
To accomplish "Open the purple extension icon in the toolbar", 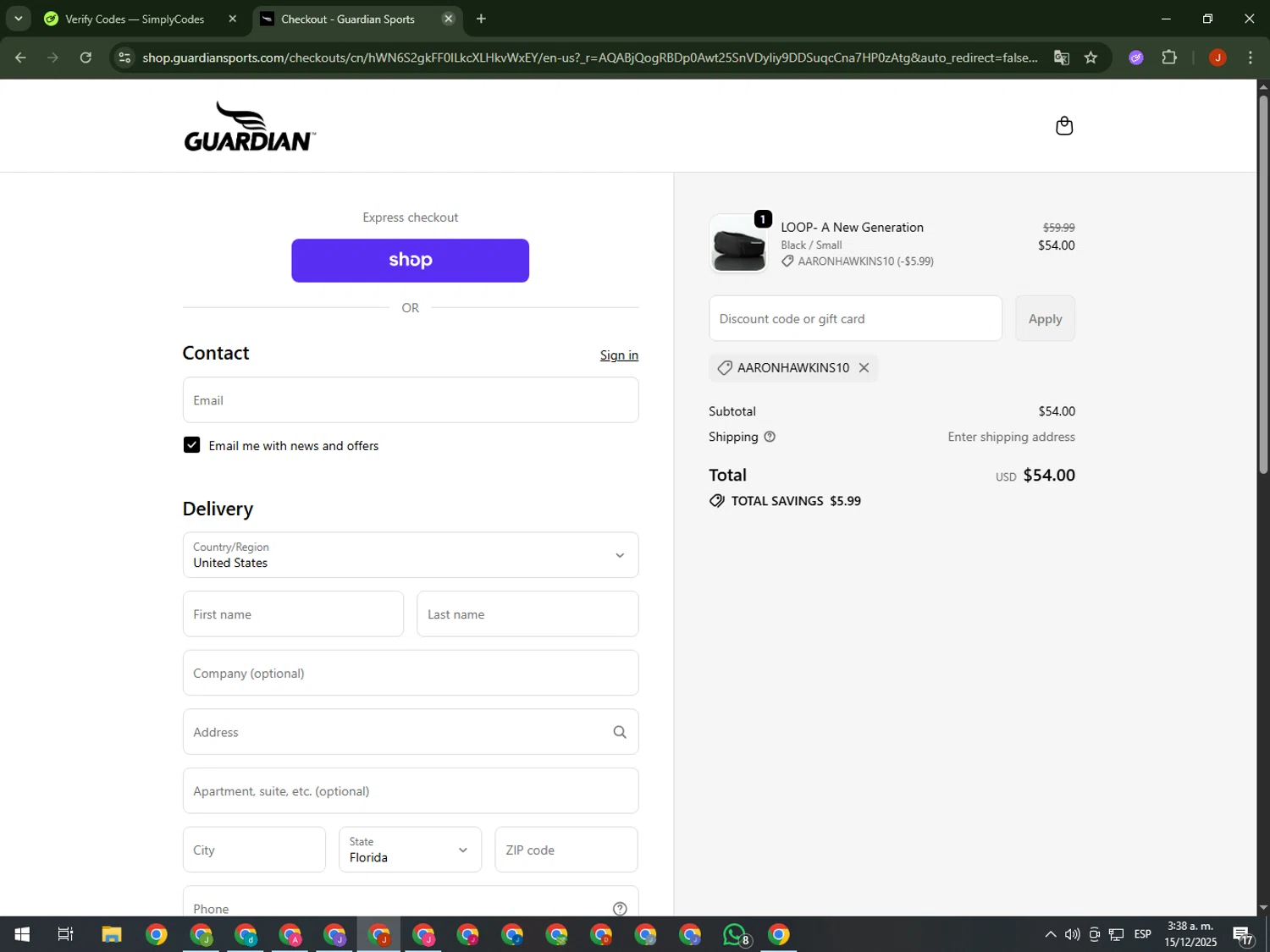I will click(x=1136, y=58).
